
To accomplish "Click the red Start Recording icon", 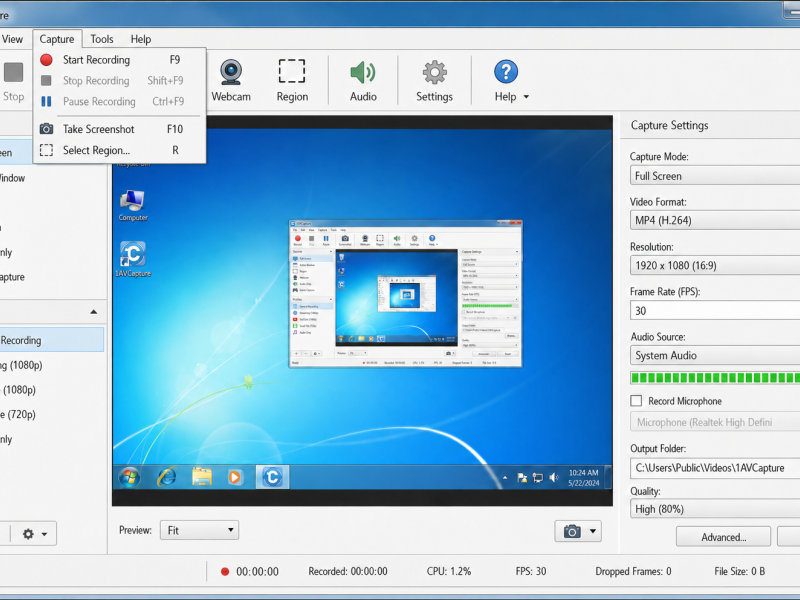I will click(46, 60).
